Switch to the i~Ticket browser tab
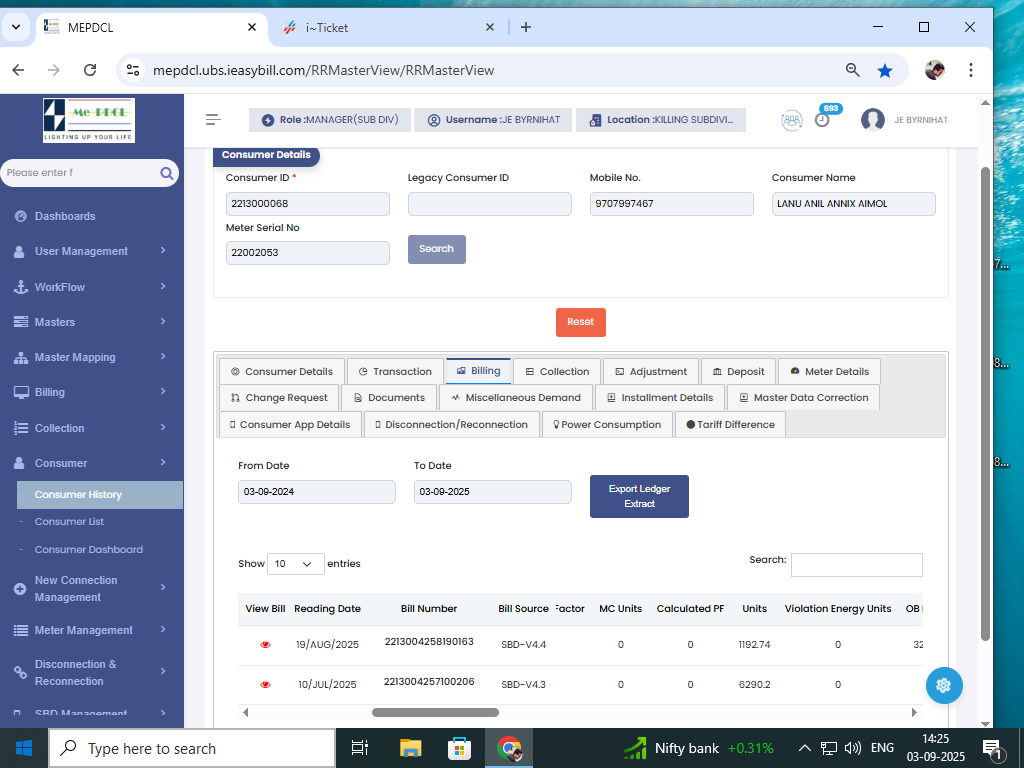The image size is (1024, 768). [389, 27]
